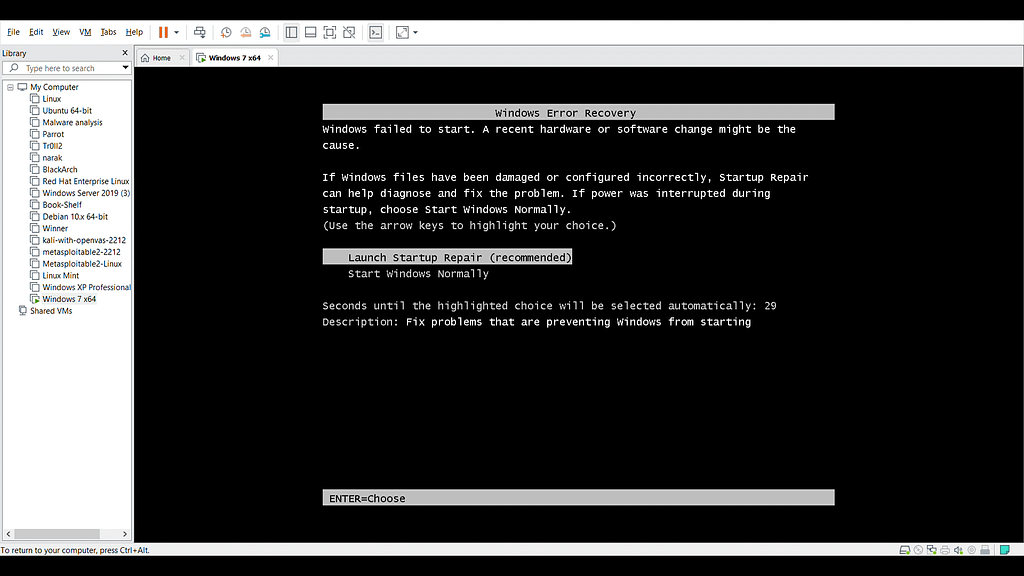Select the BlackArch virtual machine
Screen dimensions: 1024x576
tap(59, 169)
